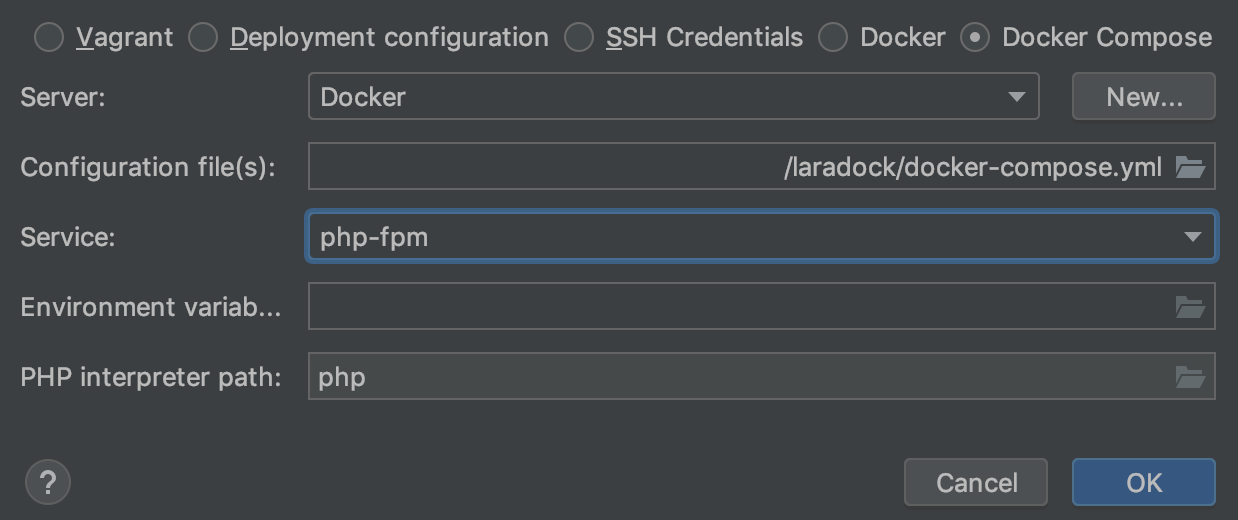Confirm with the OK button

[1143, 482]
